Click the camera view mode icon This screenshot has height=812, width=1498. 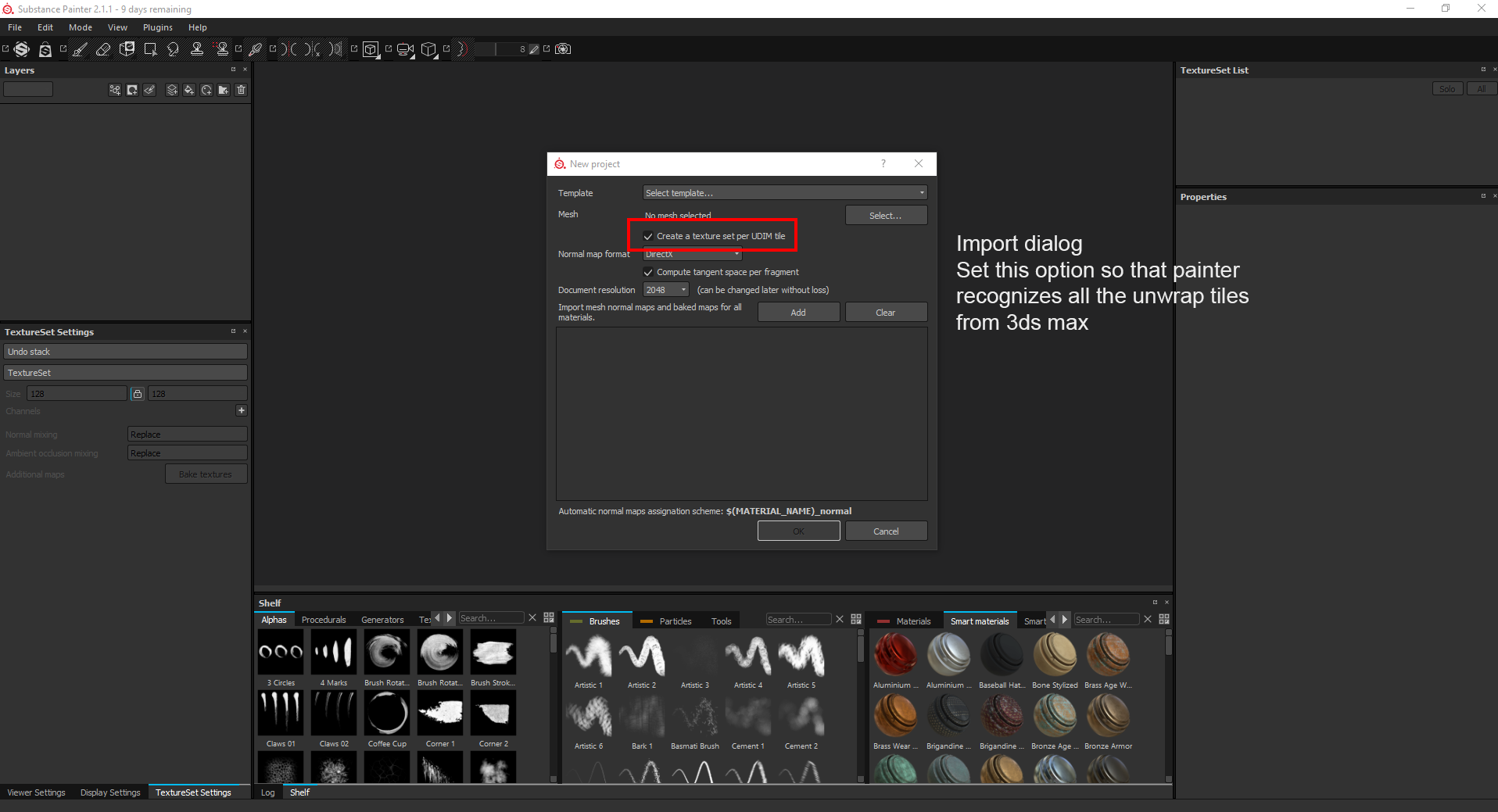[405, 49]
